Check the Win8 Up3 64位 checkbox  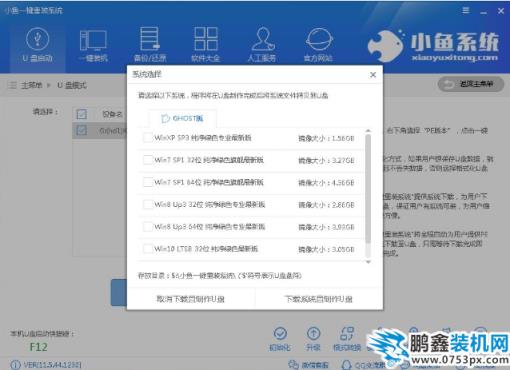[x=148, y=226]
